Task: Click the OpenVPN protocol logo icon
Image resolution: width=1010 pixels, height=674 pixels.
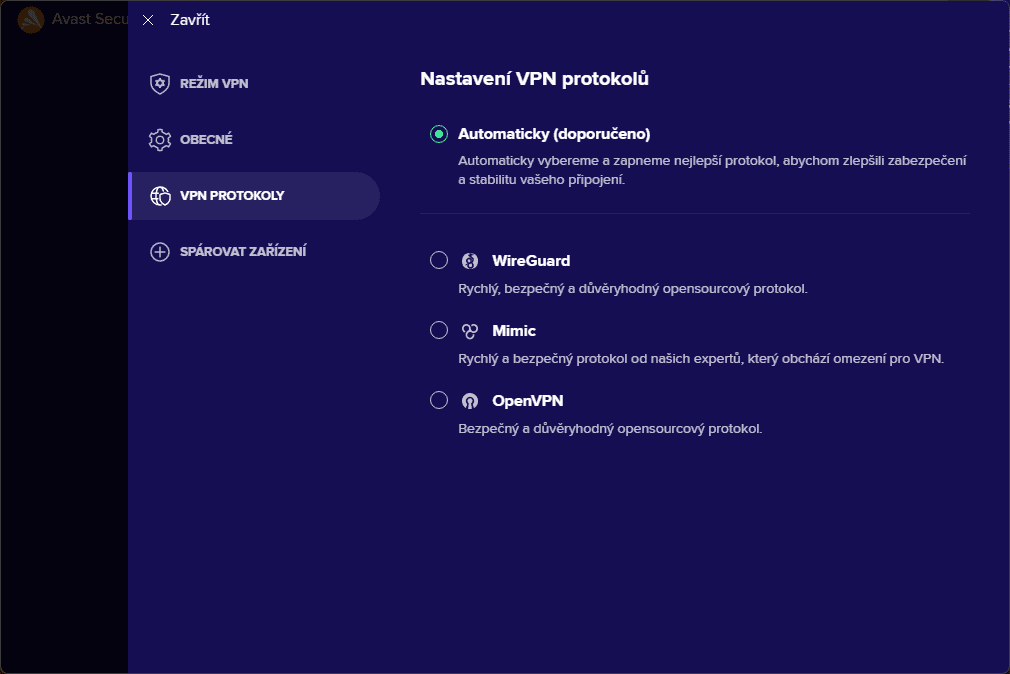Action: tap(470, 401)
